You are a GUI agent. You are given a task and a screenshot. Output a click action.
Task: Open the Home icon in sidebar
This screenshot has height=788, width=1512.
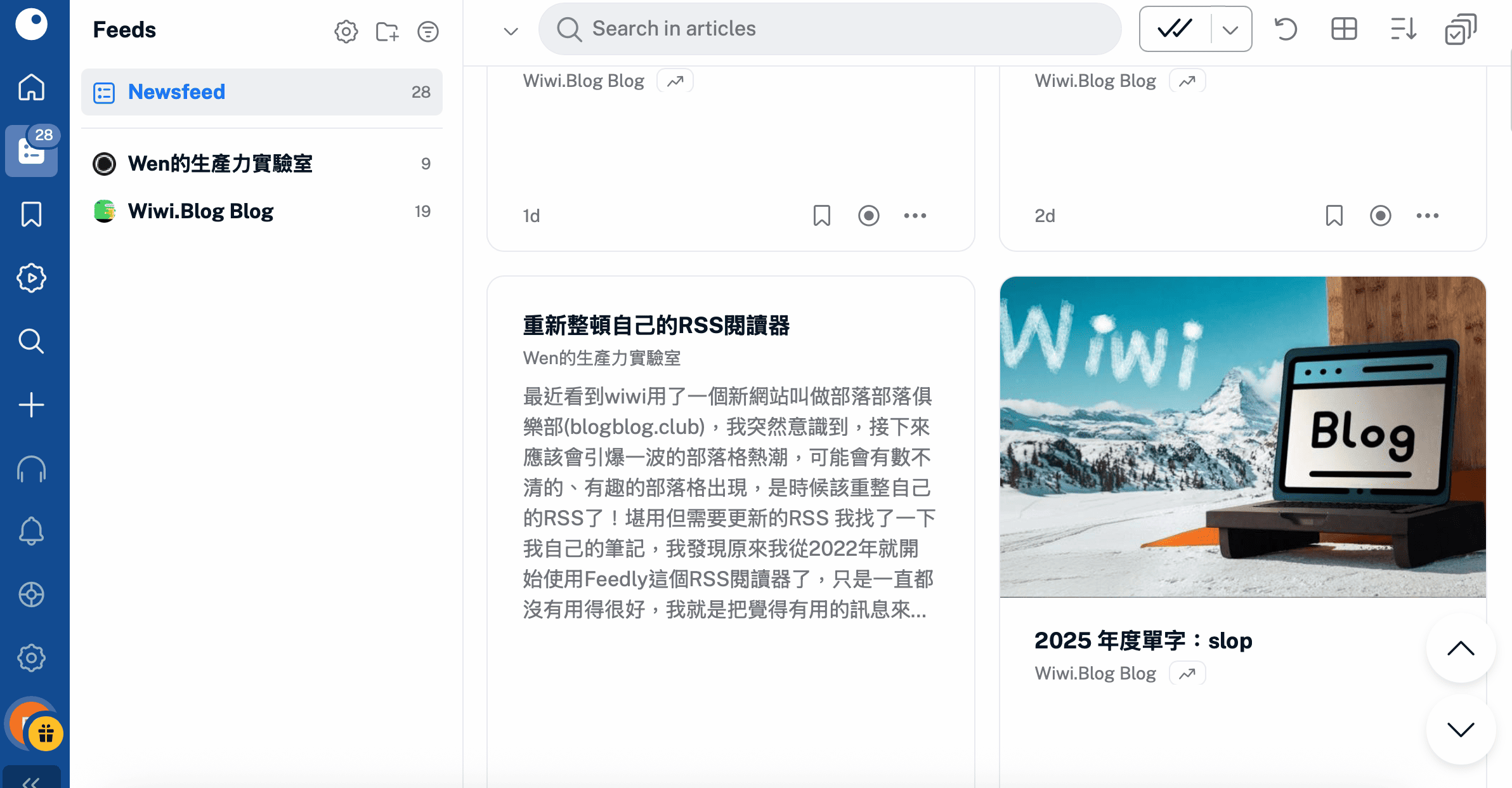[31, 88]
